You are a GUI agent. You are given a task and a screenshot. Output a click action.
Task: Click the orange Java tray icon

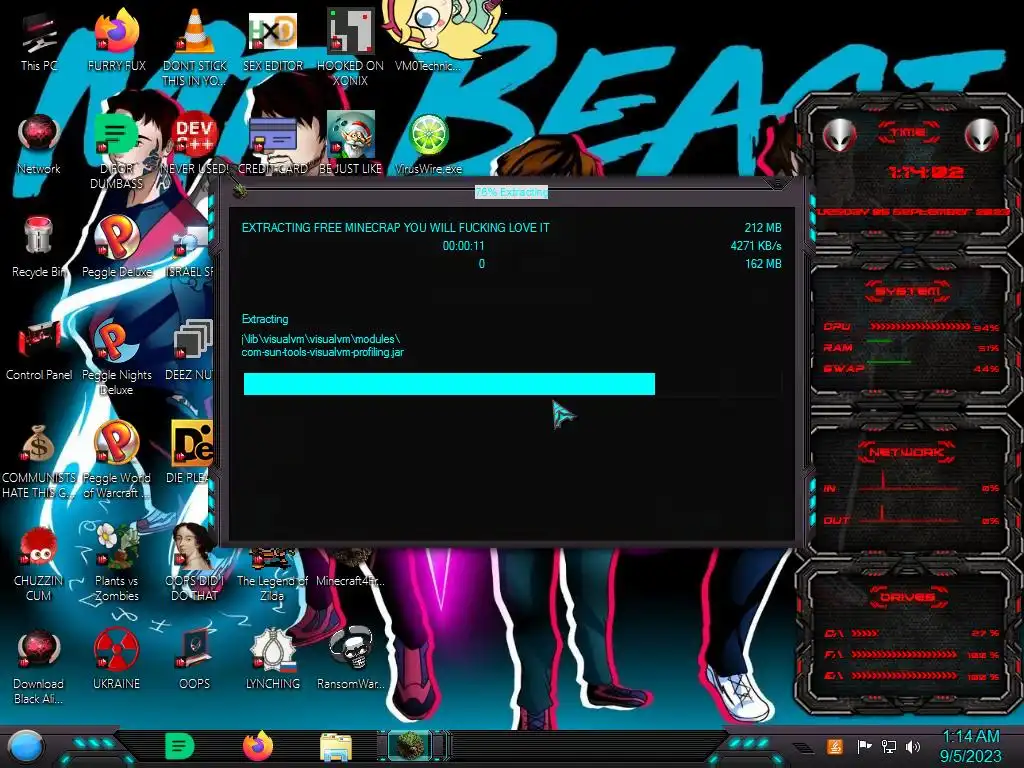coord(835,746)
